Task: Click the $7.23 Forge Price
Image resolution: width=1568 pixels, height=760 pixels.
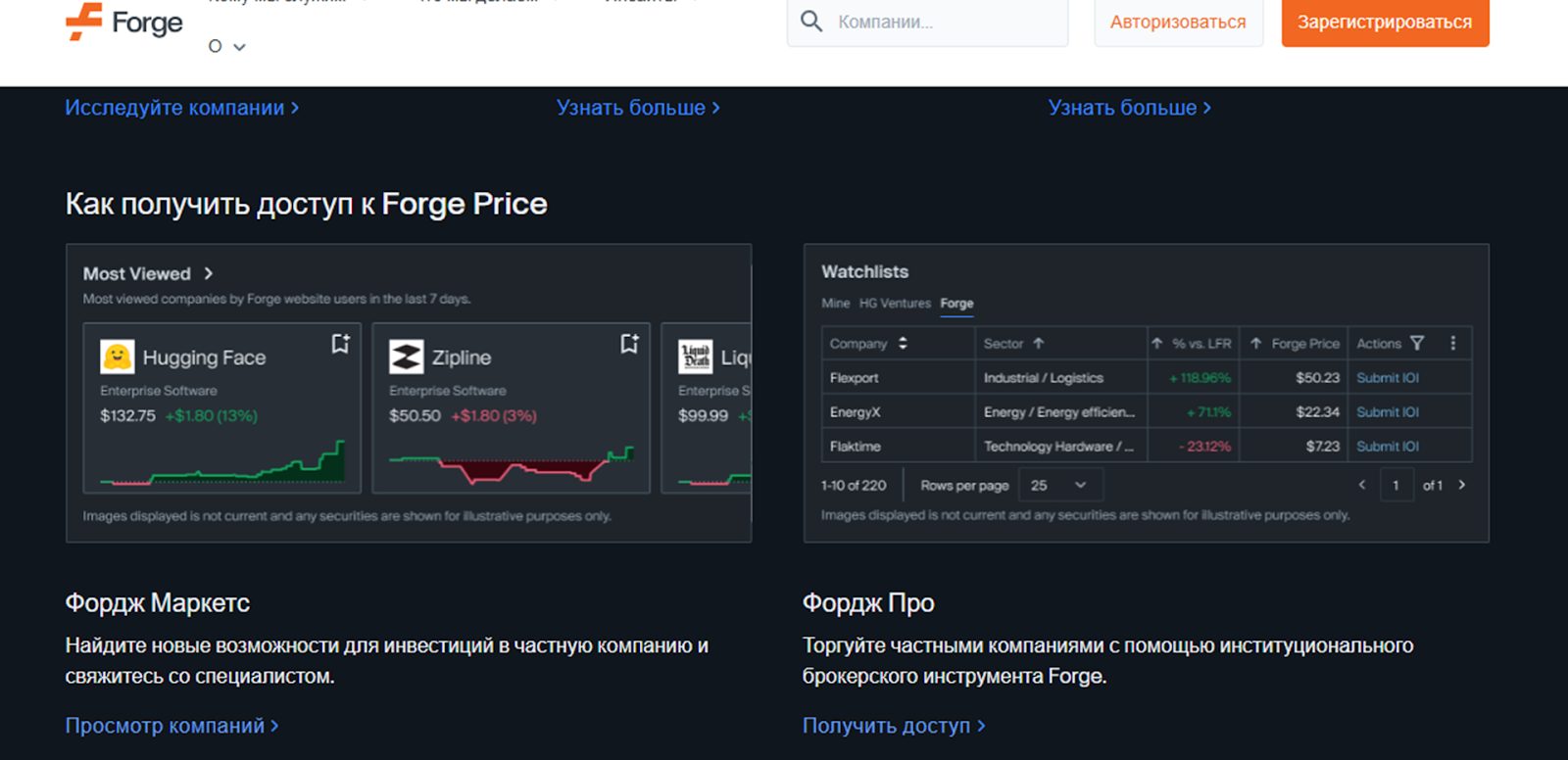Action: (1323, 447)
